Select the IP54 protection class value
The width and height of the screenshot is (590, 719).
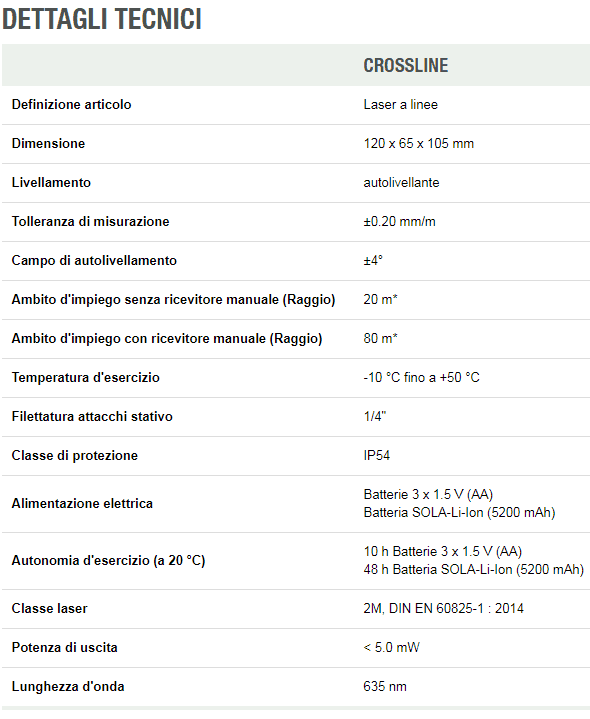[x=377, y=455]
